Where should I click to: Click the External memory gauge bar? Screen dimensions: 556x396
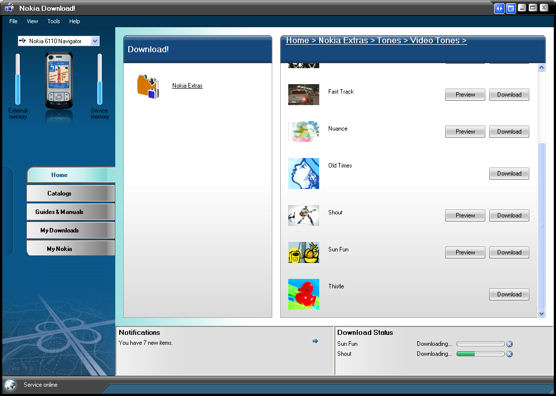(18, 79)
